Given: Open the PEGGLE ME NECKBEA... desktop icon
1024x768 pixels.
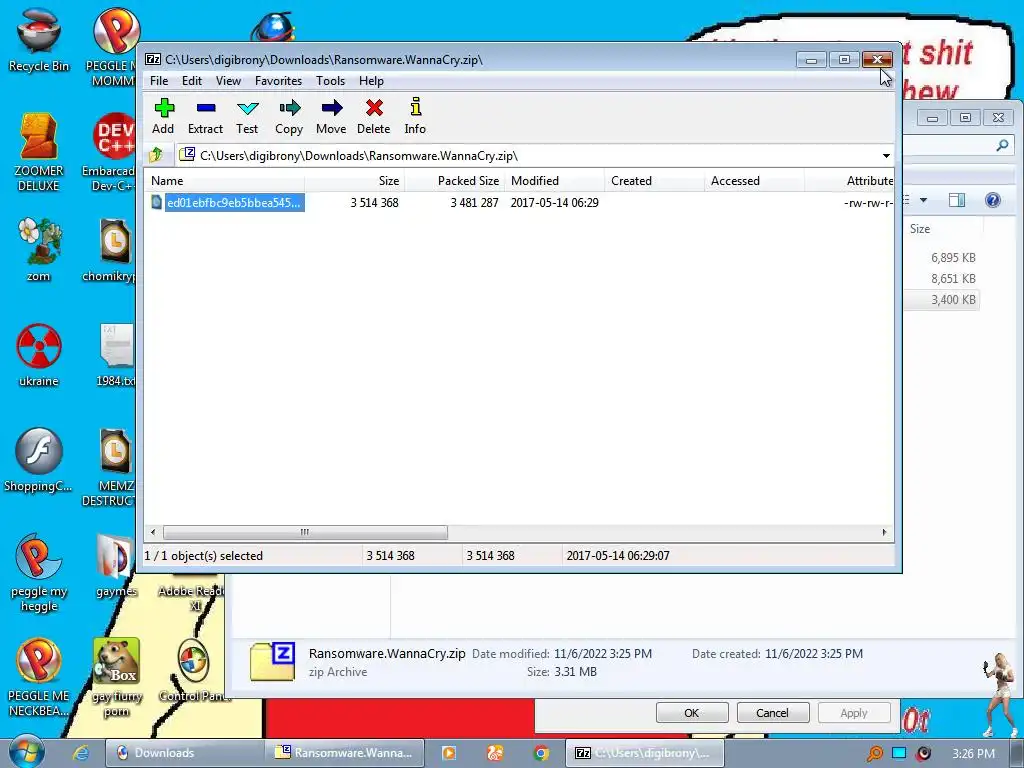Looking at the screenshot, I should click(39, 678).
